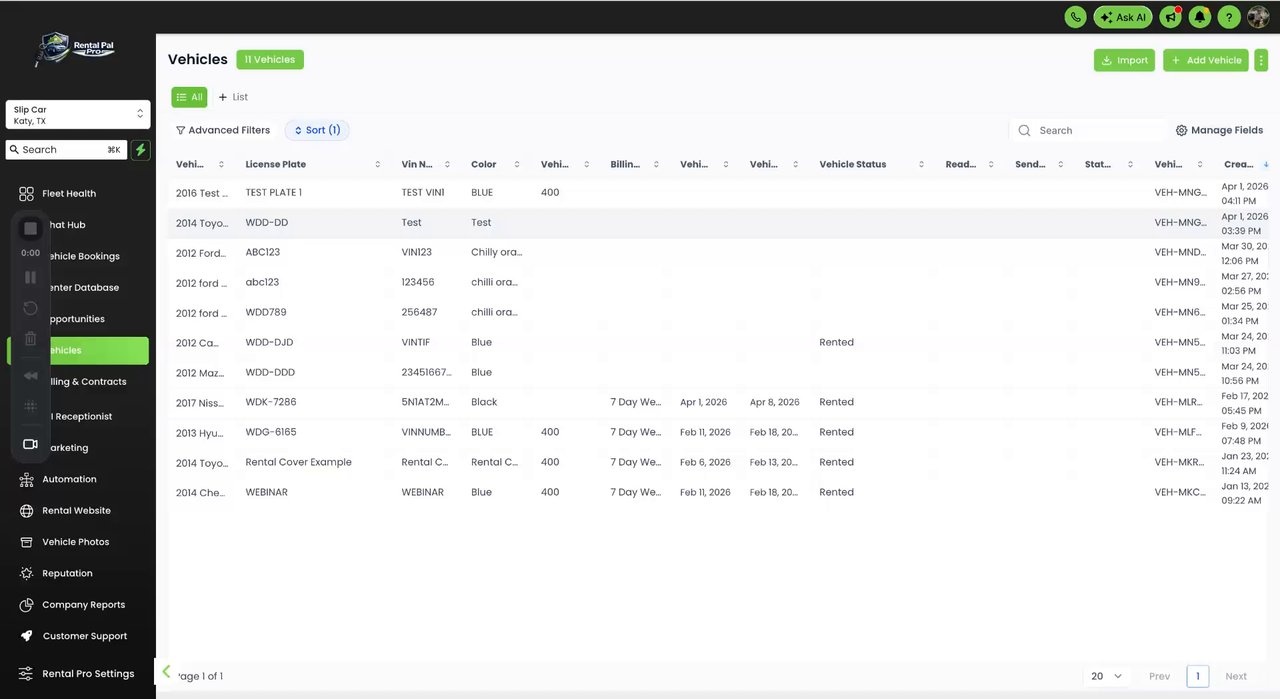Open the bell notifications icon
This screenshot has width=1280, height=699.
point(1200,17)
